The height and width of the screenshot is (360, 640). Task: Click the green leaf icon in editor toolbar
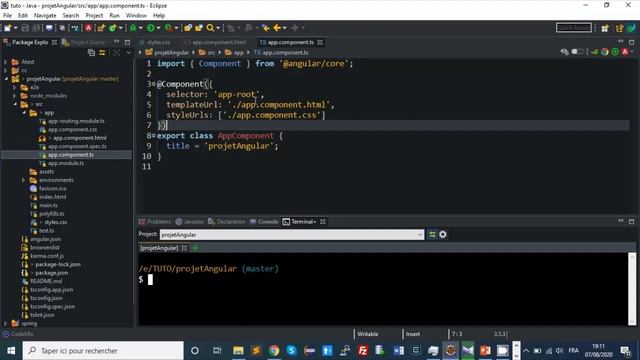point(595,52)
